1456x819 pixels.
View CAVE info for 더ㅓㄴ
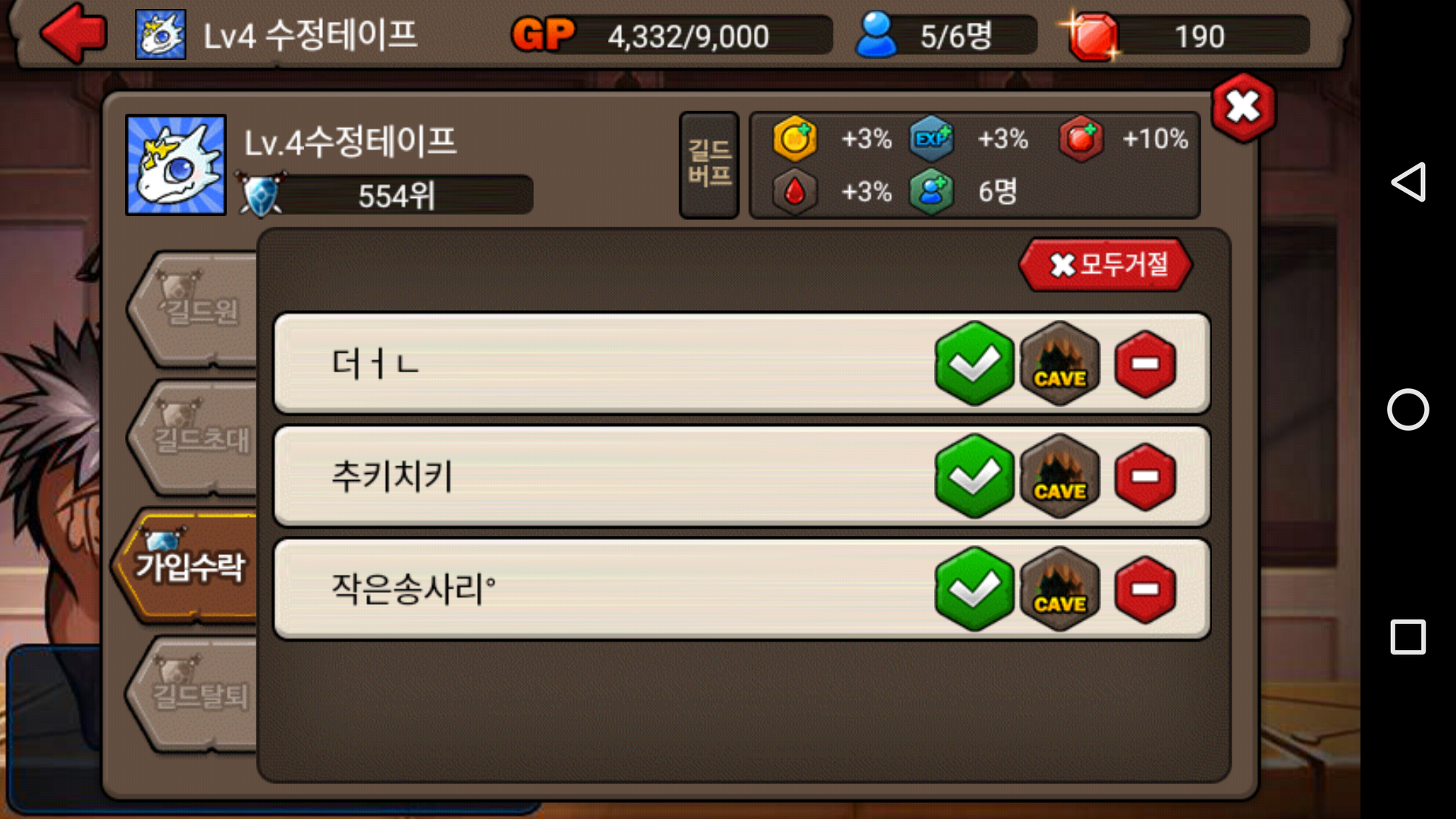[x=1060, y=363]
